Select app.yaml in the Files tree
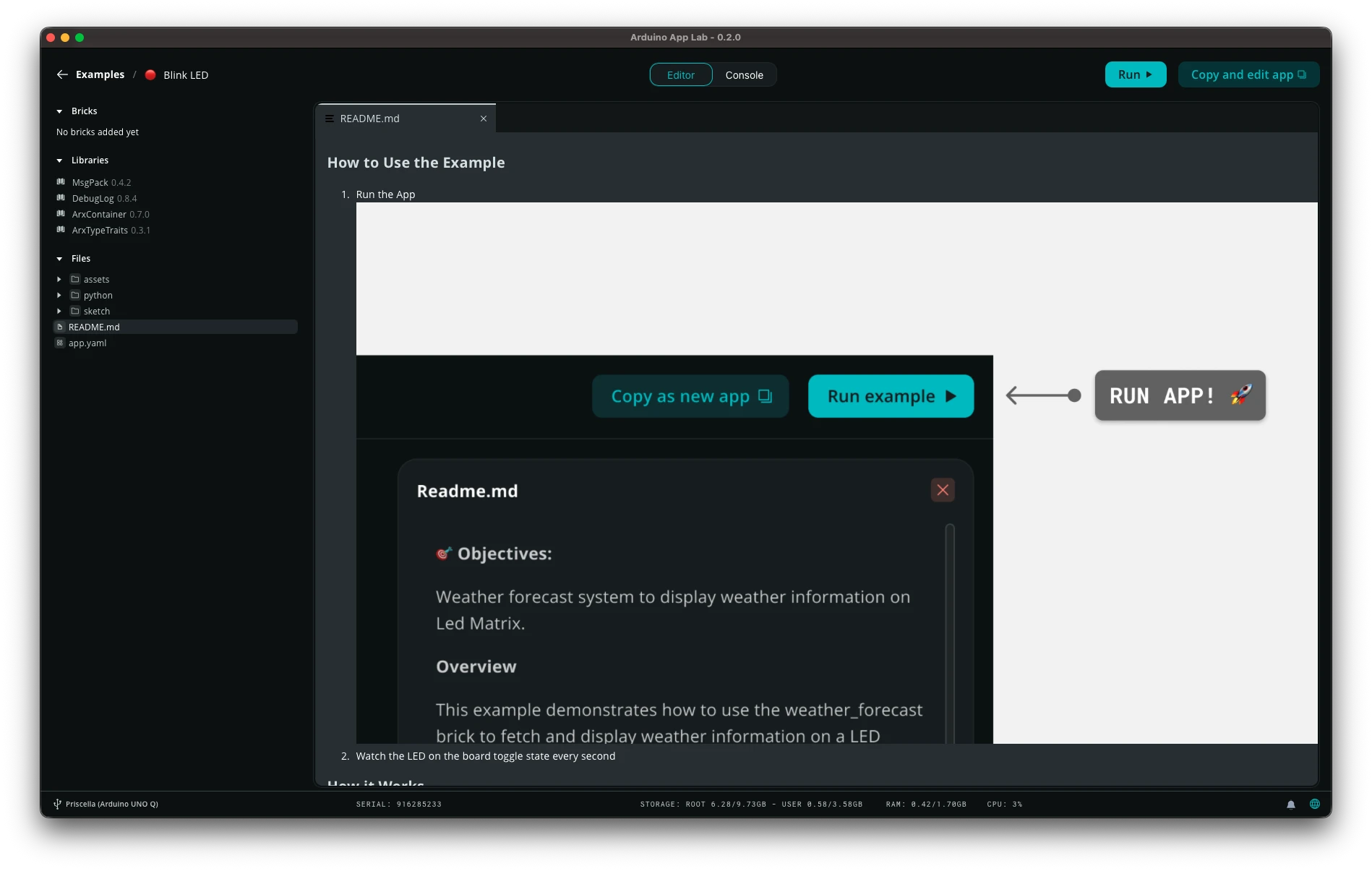 click(x=87, y=343)
